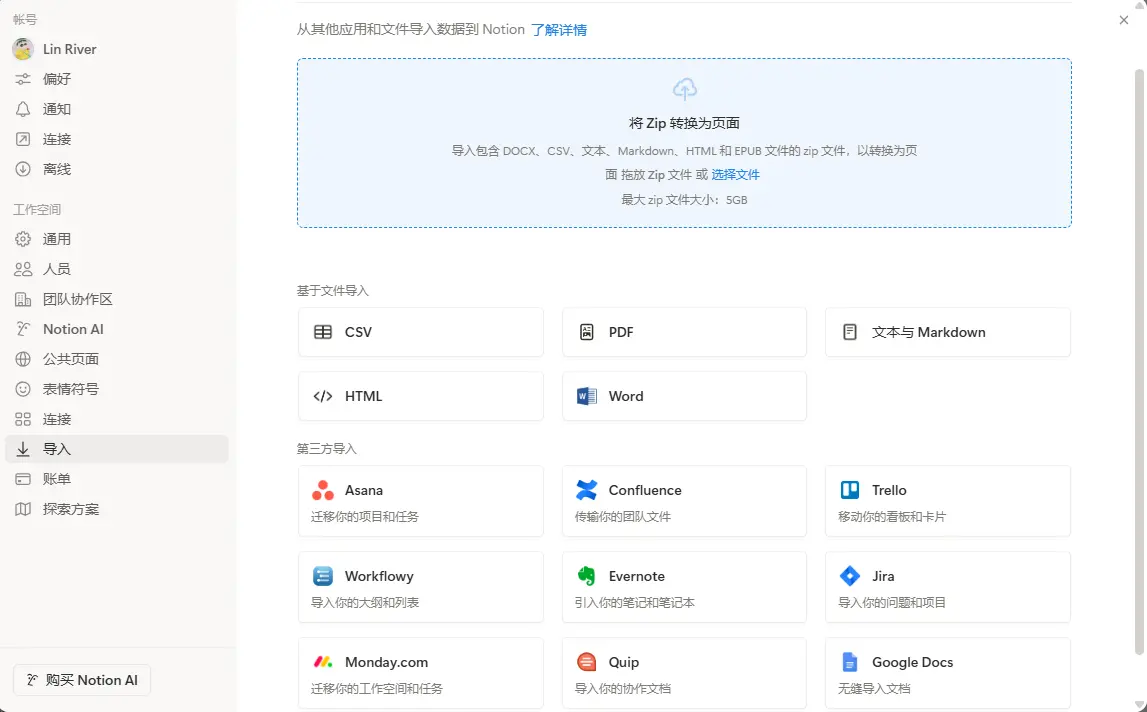Open the 公共页面 section

tap(117, 359)
